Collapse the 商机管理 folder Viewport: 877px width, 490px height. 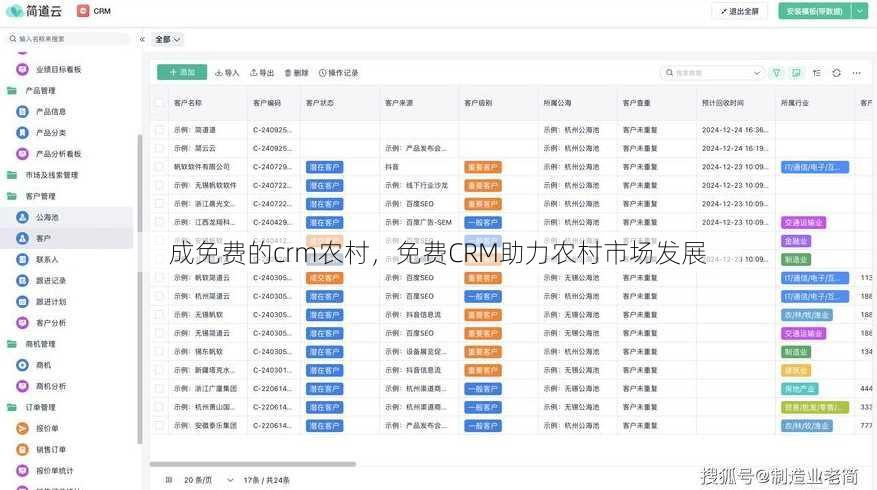pyautogui.click(x=12, y=344)
